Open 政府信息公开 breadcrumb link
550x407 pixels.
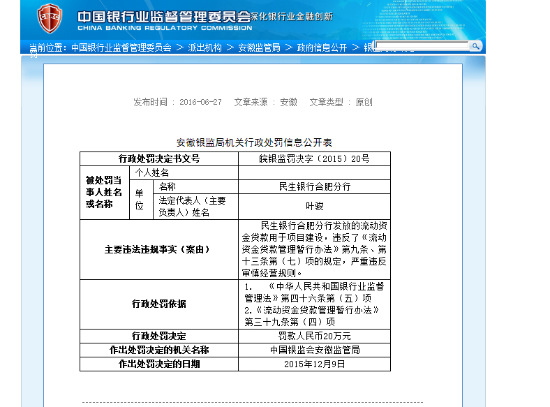coord(322,47)
